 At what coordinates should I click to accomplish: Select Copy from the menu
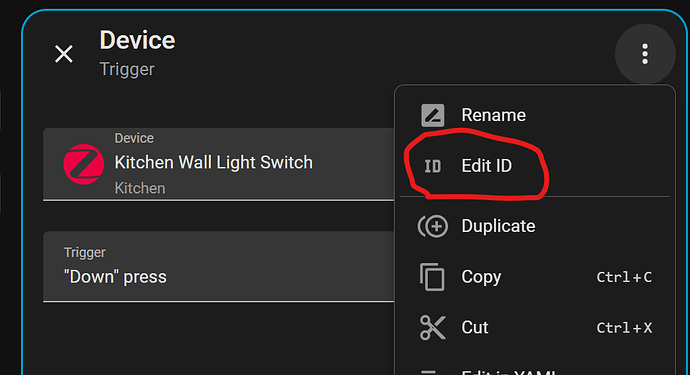tap(535, 277)
